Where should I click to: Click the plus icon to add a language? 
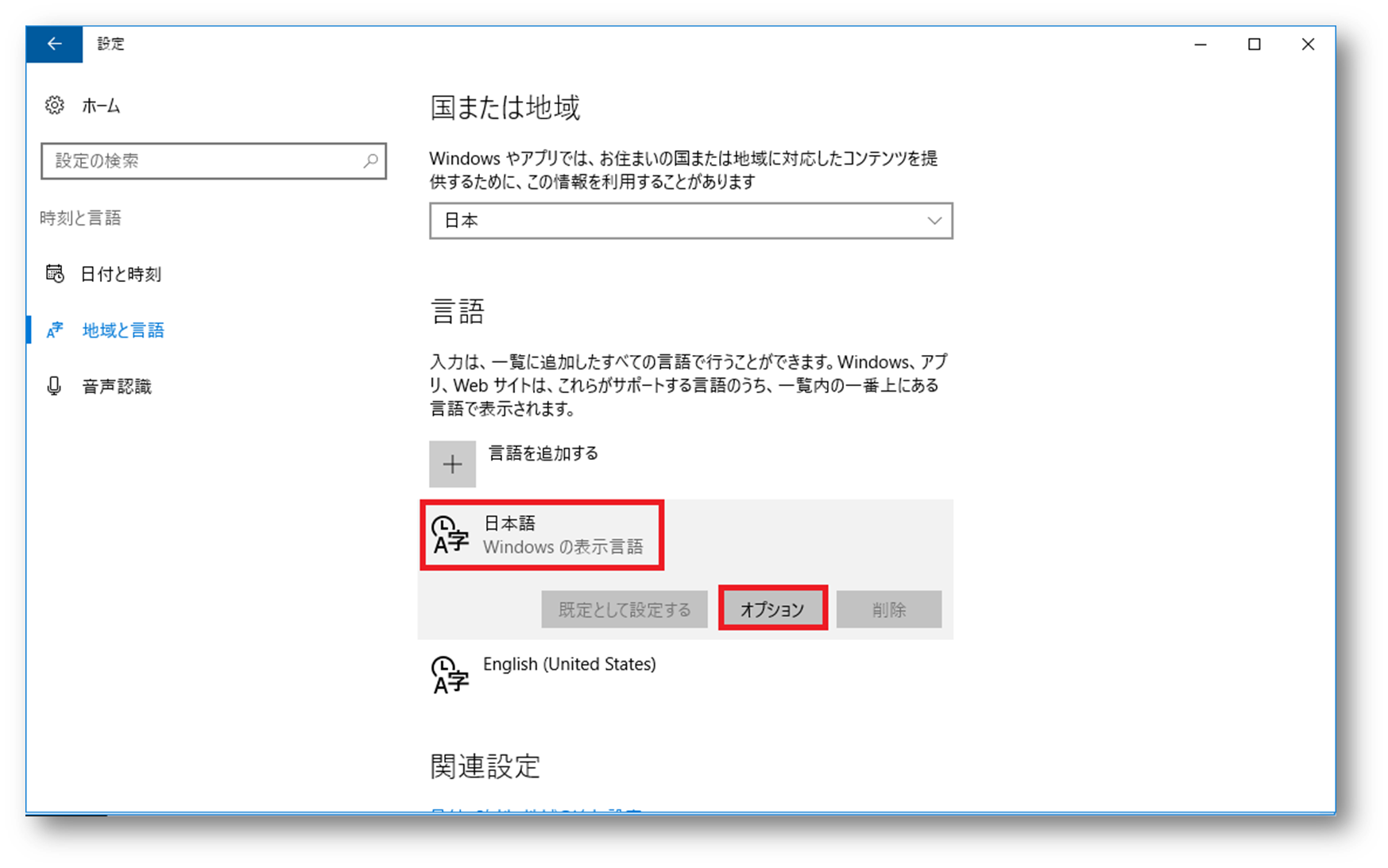click(x=453, y=464)
